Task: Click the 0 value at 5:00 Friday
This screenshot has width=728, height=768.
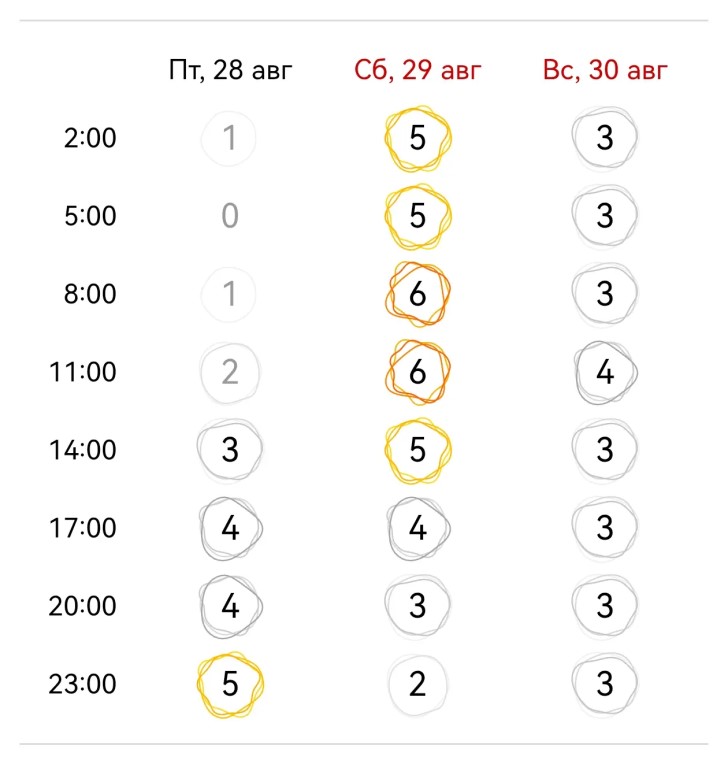Action: [x=230, y=216]
